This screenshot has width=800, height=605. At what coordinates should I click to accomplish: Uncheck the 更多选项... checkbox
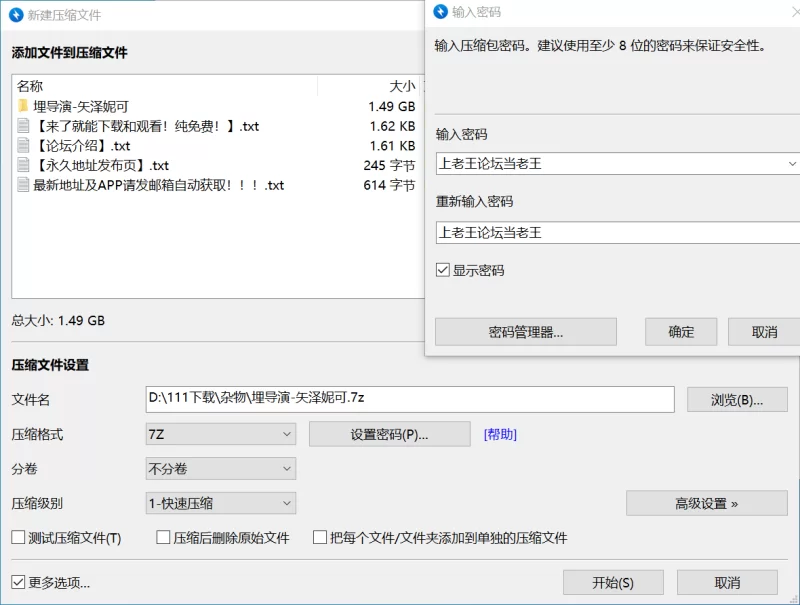18,582
